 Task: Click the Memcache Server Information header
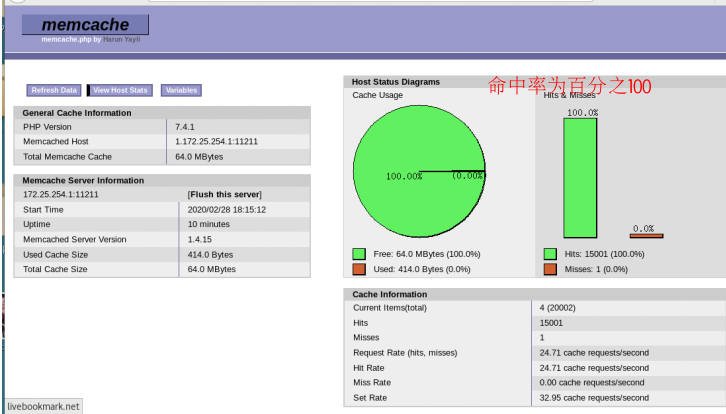162,181
